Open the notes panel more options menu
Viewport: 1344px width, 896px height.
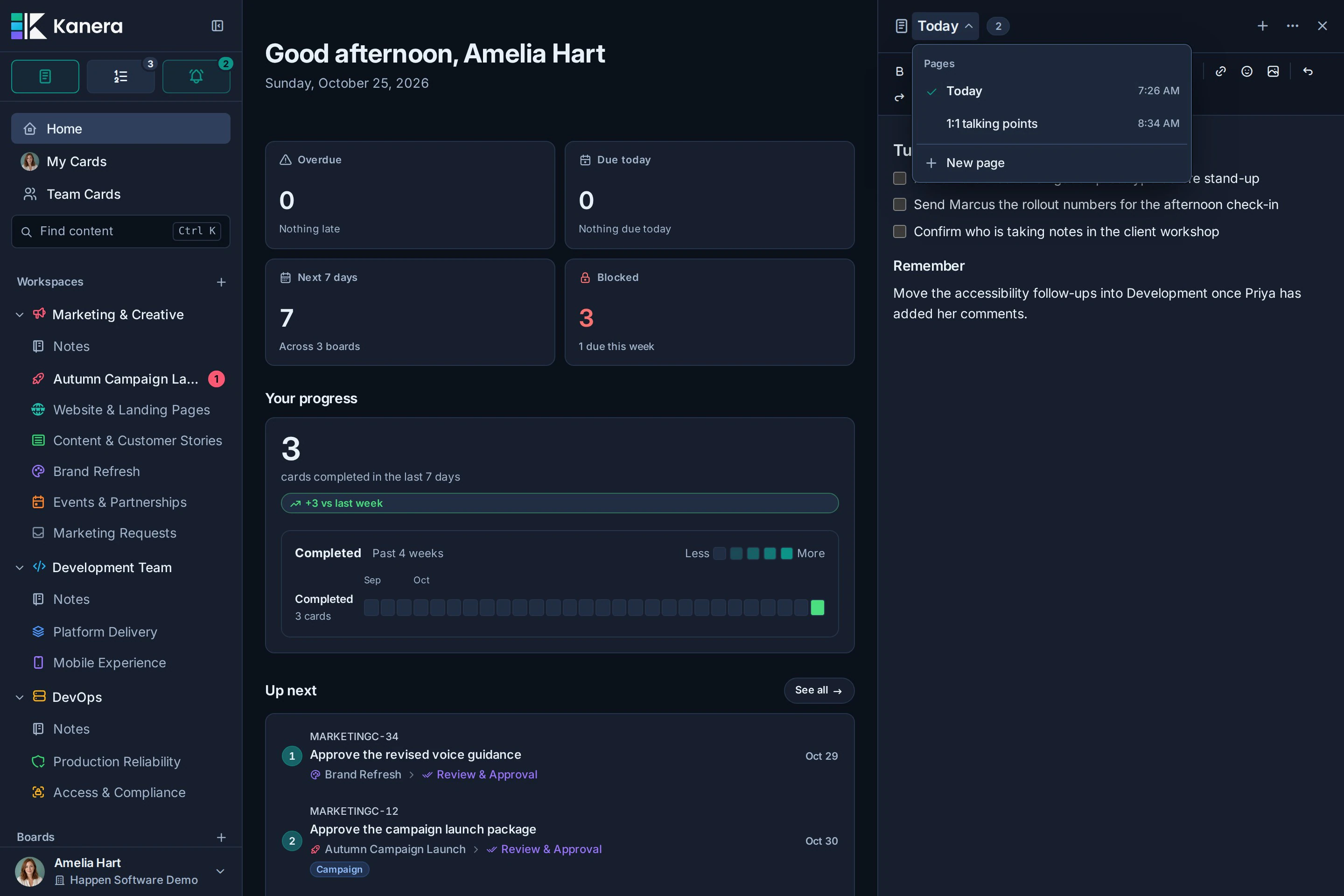tap(1293, 26)
